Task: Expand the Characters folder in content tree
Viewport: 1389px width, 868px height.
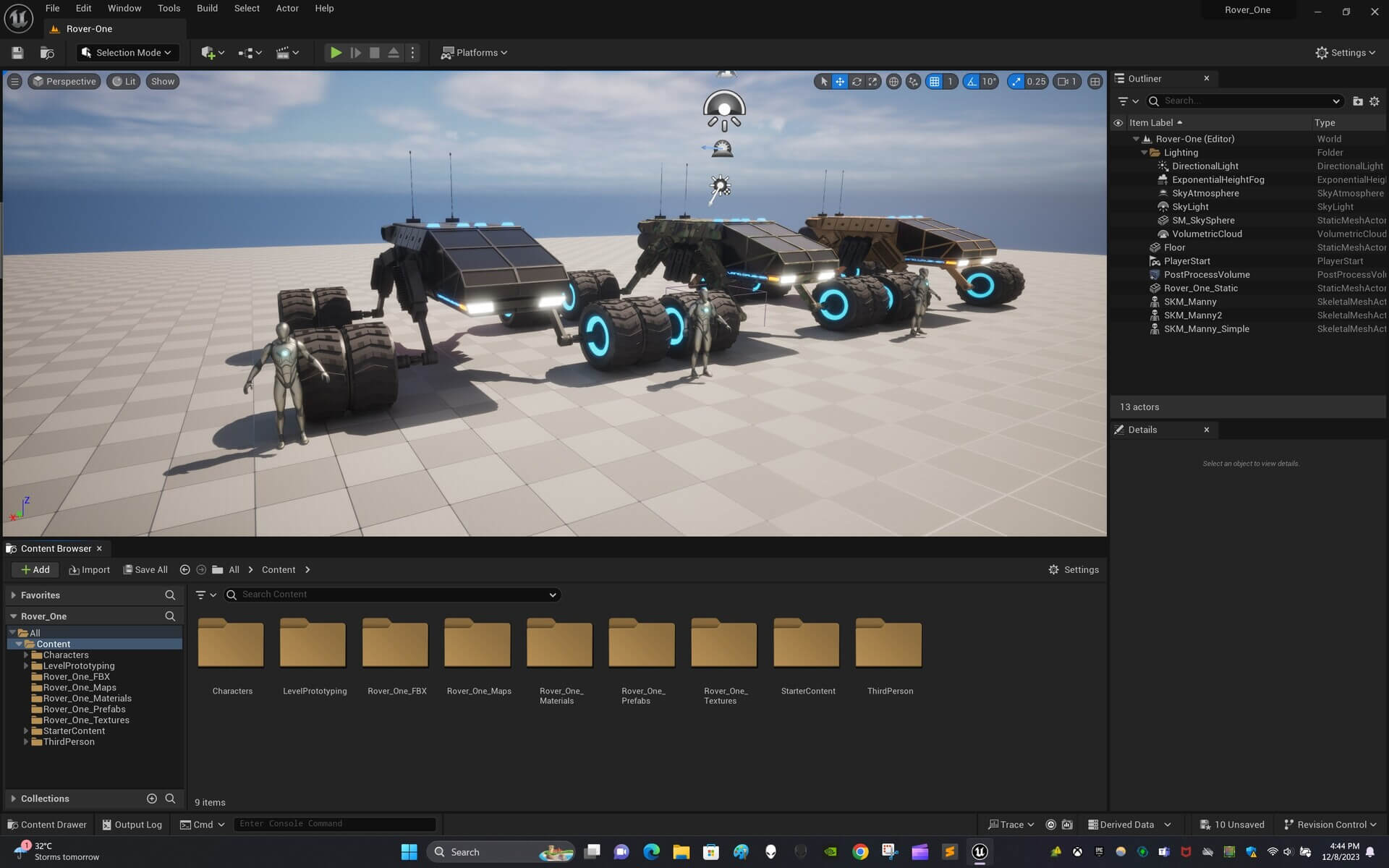Action: [x=26, y=655]
